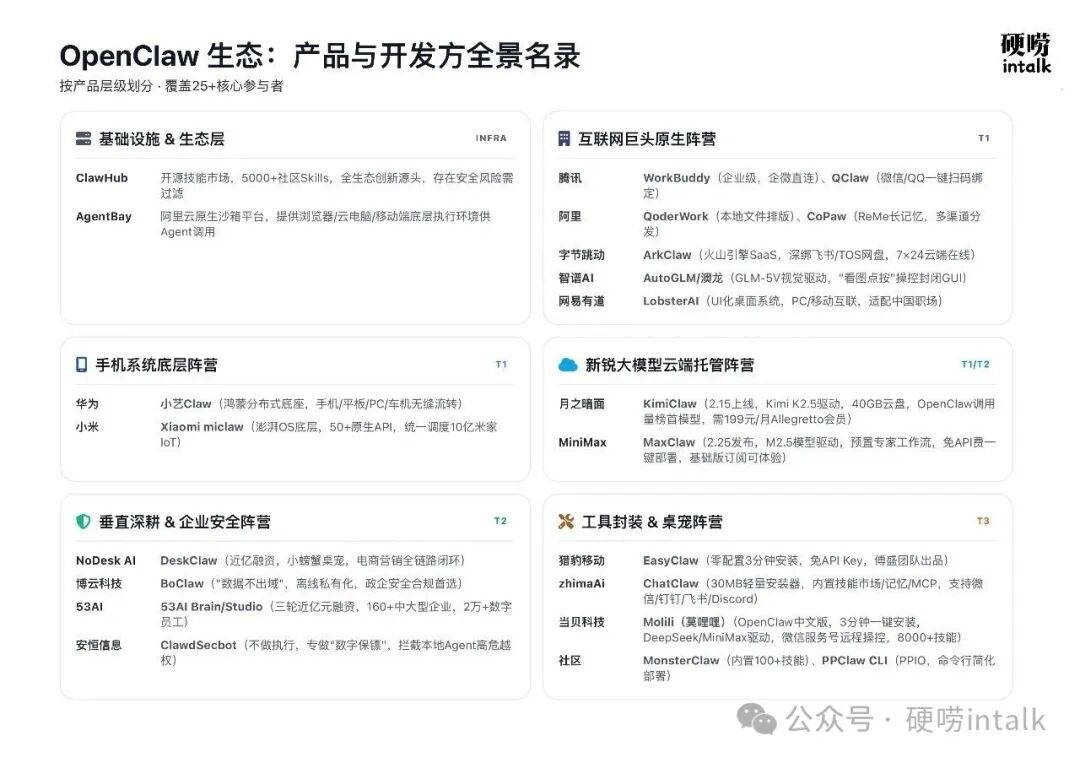1080x763 pixels.
Task: Click the T3 tag on the 桌宠阵营 card
Action: pyautogui.click(x=984, y=521)
